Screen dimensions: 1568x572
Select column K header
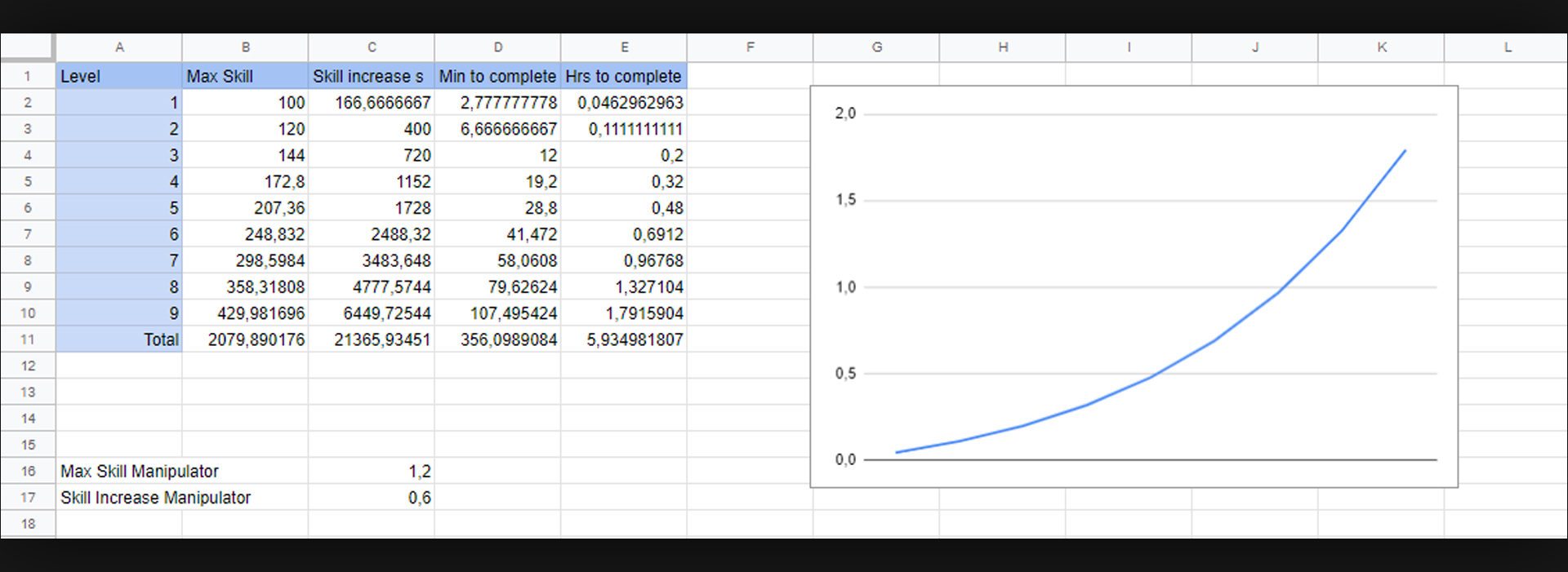click(x=1381, y=47)
